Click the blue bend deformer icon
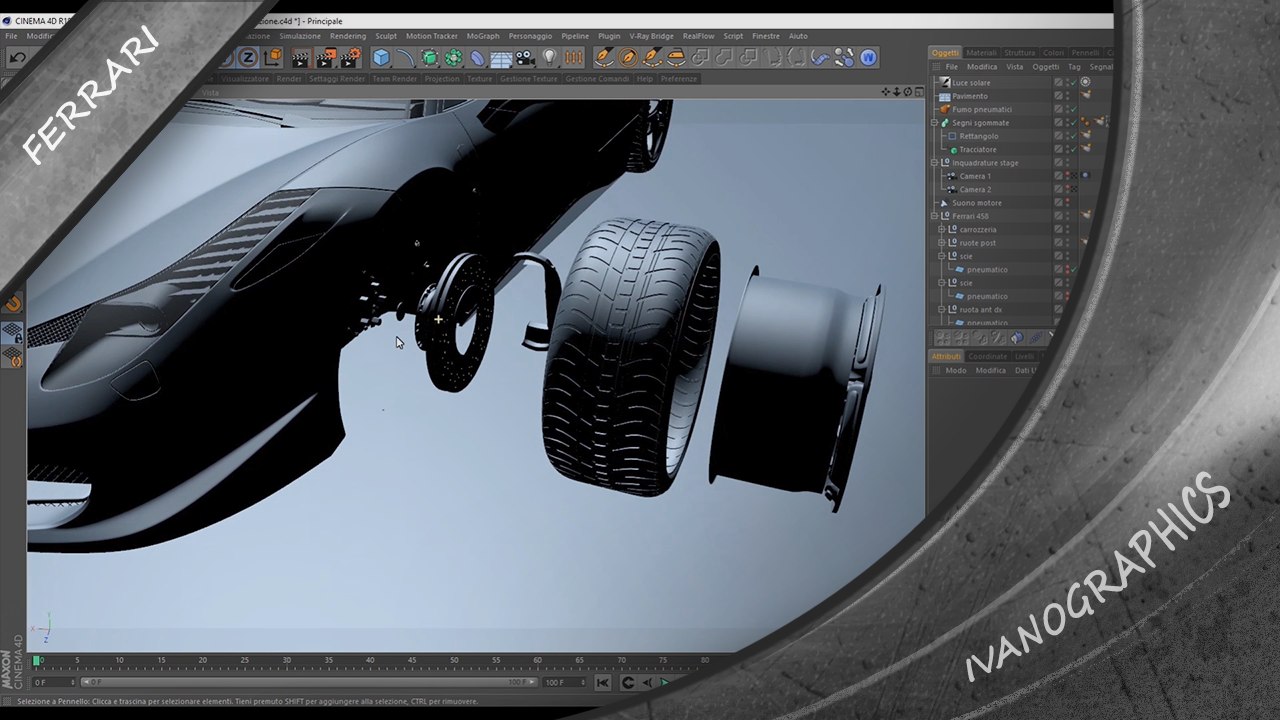This screenshot has width=1280, height=720. [x=477, y=58]
